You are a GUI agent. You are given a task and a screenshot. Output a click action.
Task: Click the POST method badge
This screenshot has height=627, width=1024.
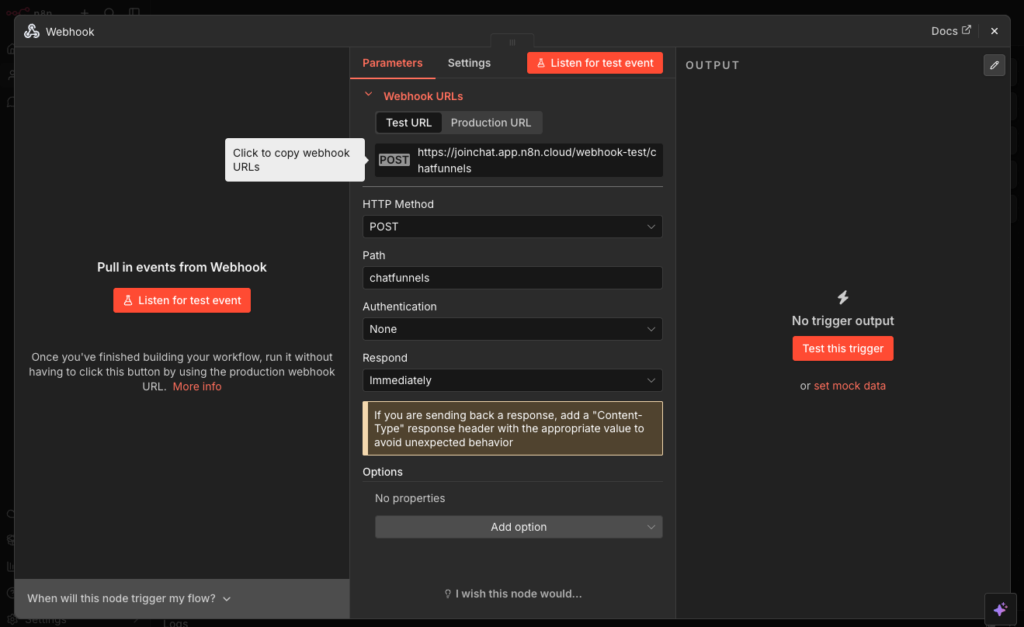(x=394, y=160)
